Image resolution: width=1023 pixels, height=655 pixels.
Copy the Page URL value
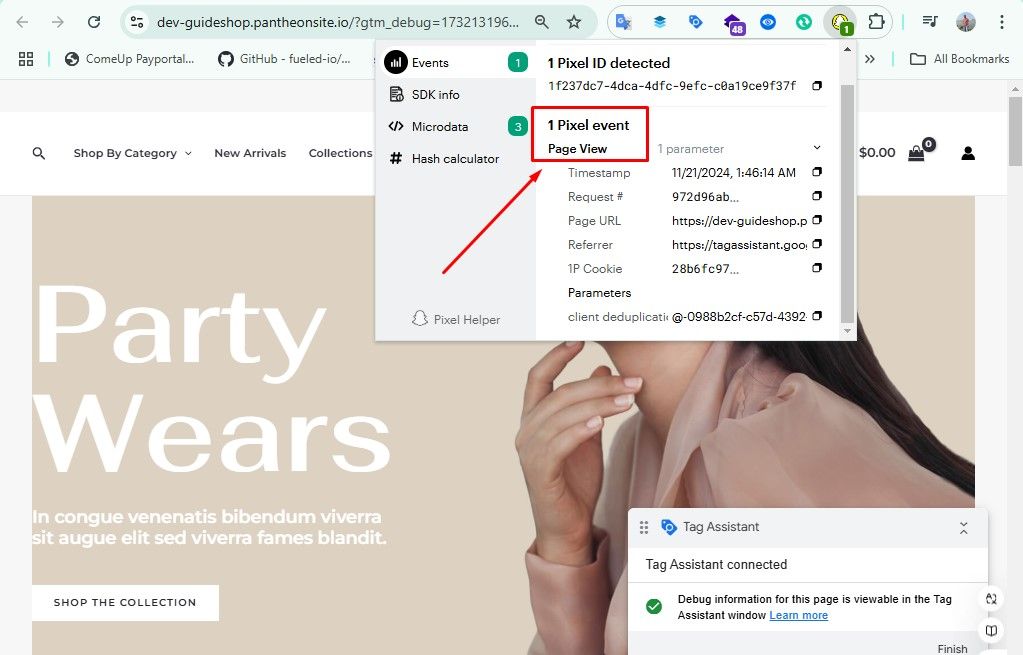point(817,220)
